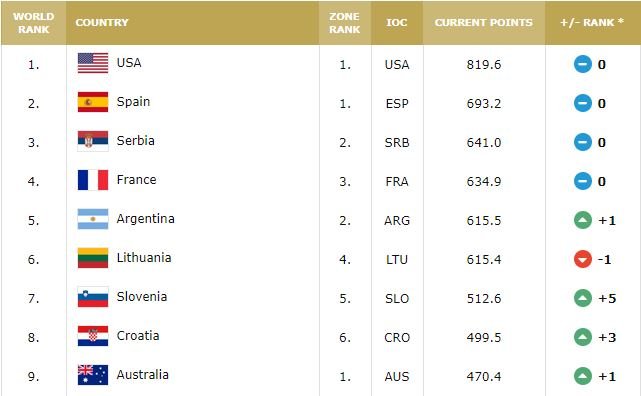Sort by Zone Rank column header
This screenshot has height=396, width=641.
(x=345, y=23)
